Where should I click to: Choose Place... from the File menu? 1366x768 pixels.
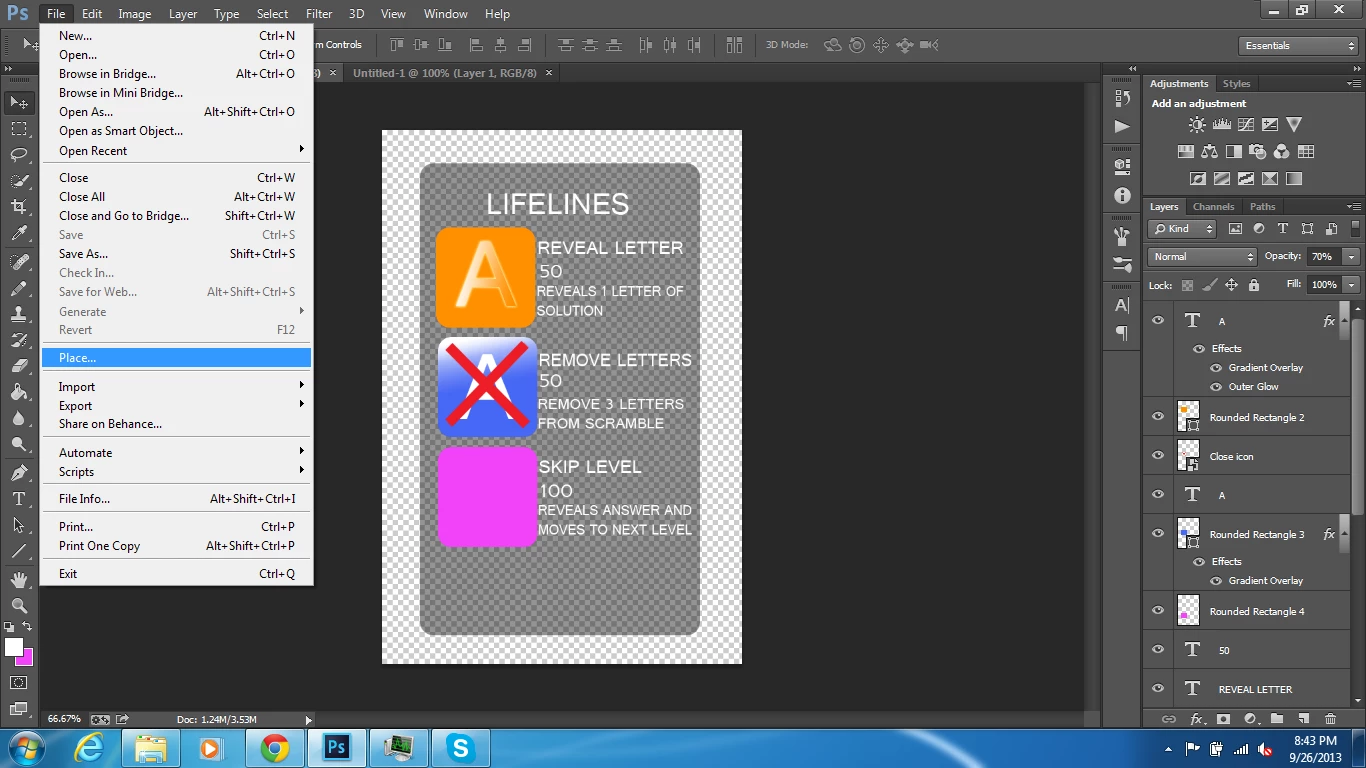pos(177,358)
